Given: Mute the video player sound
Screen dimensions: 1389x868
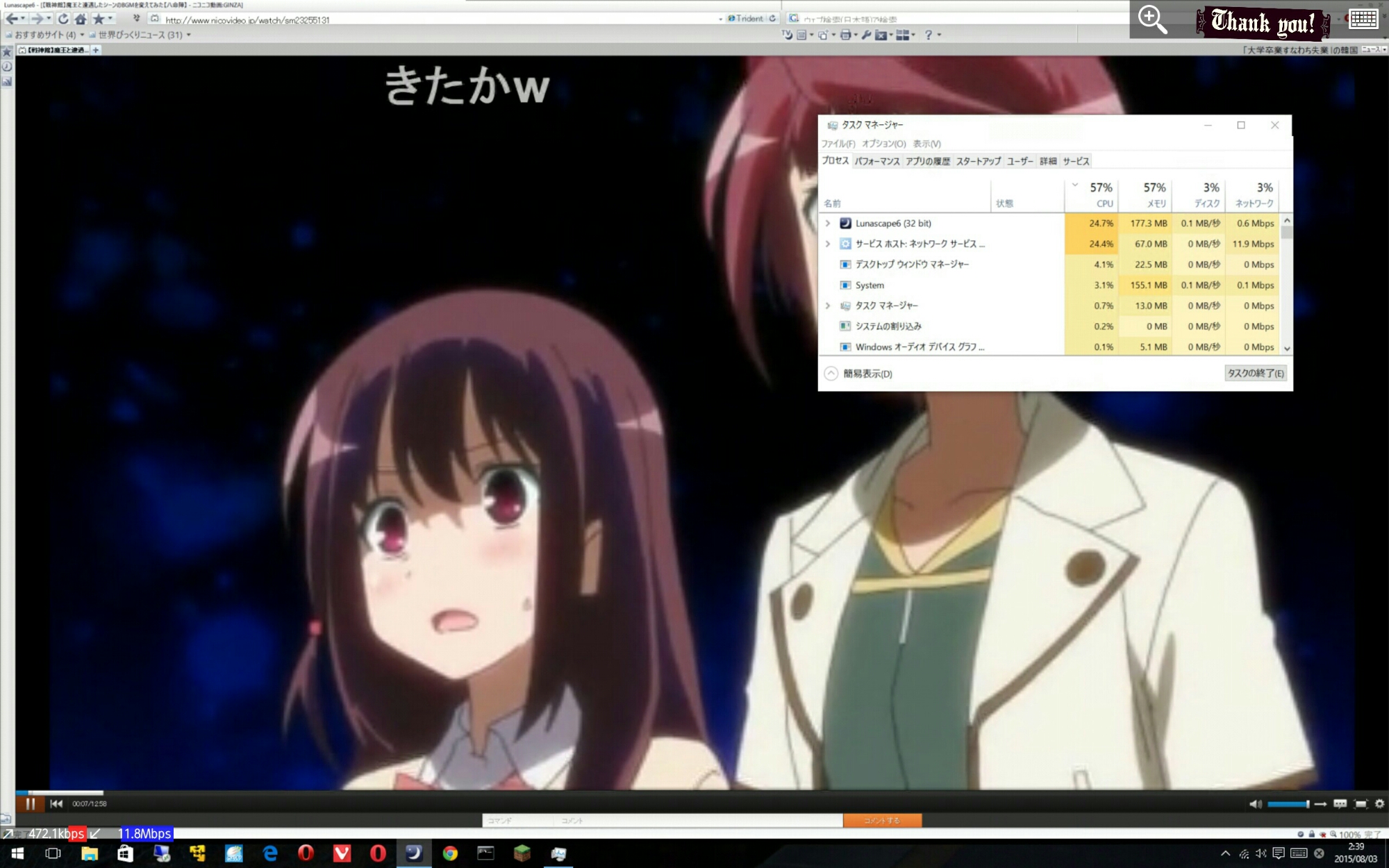Looking at the screenshot, I should click(1256, 804).
